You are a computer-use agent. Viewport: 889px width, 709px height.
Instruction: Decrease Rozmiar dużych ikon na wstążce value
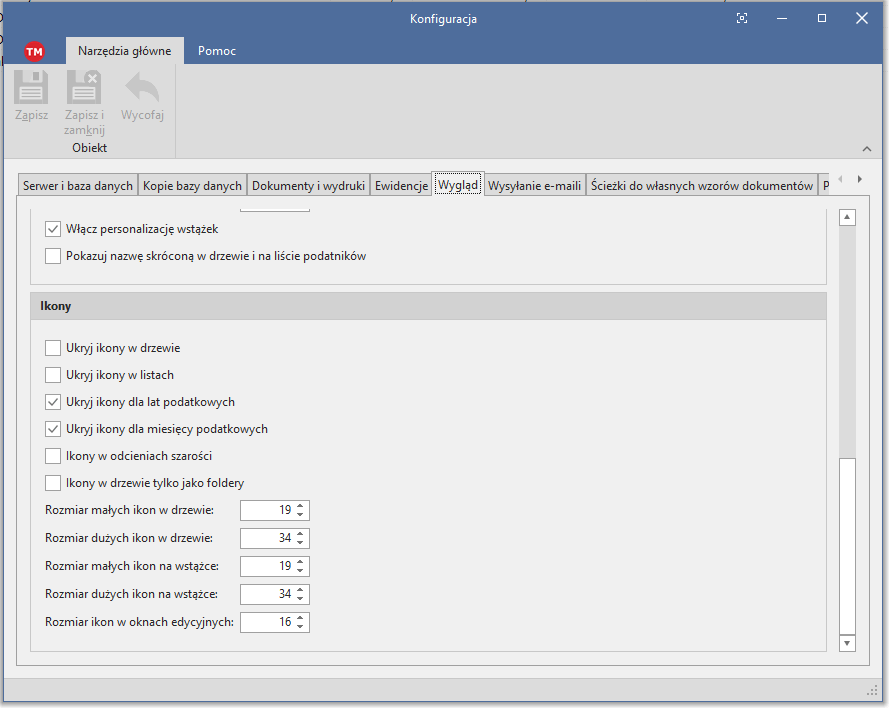coord(302,599)
